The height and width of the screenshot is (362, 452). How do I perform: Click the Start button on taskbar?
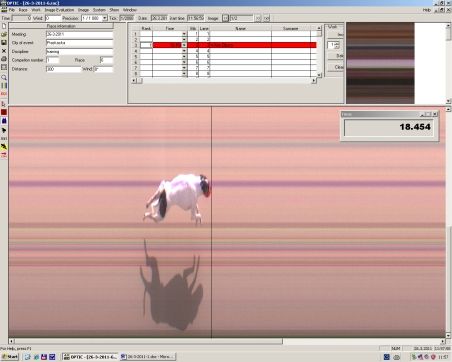tap(10, 357)
